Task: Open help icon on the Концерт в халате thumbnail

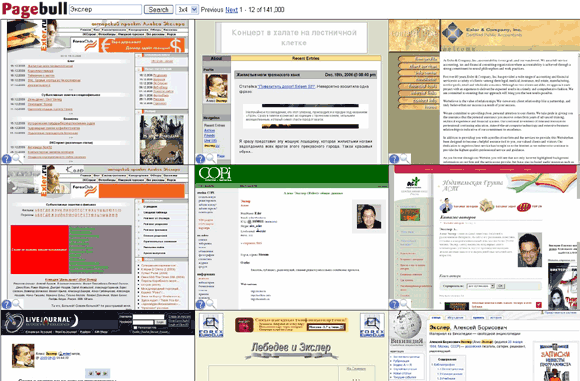Action: pyautogui.click(x=200, y=159)
